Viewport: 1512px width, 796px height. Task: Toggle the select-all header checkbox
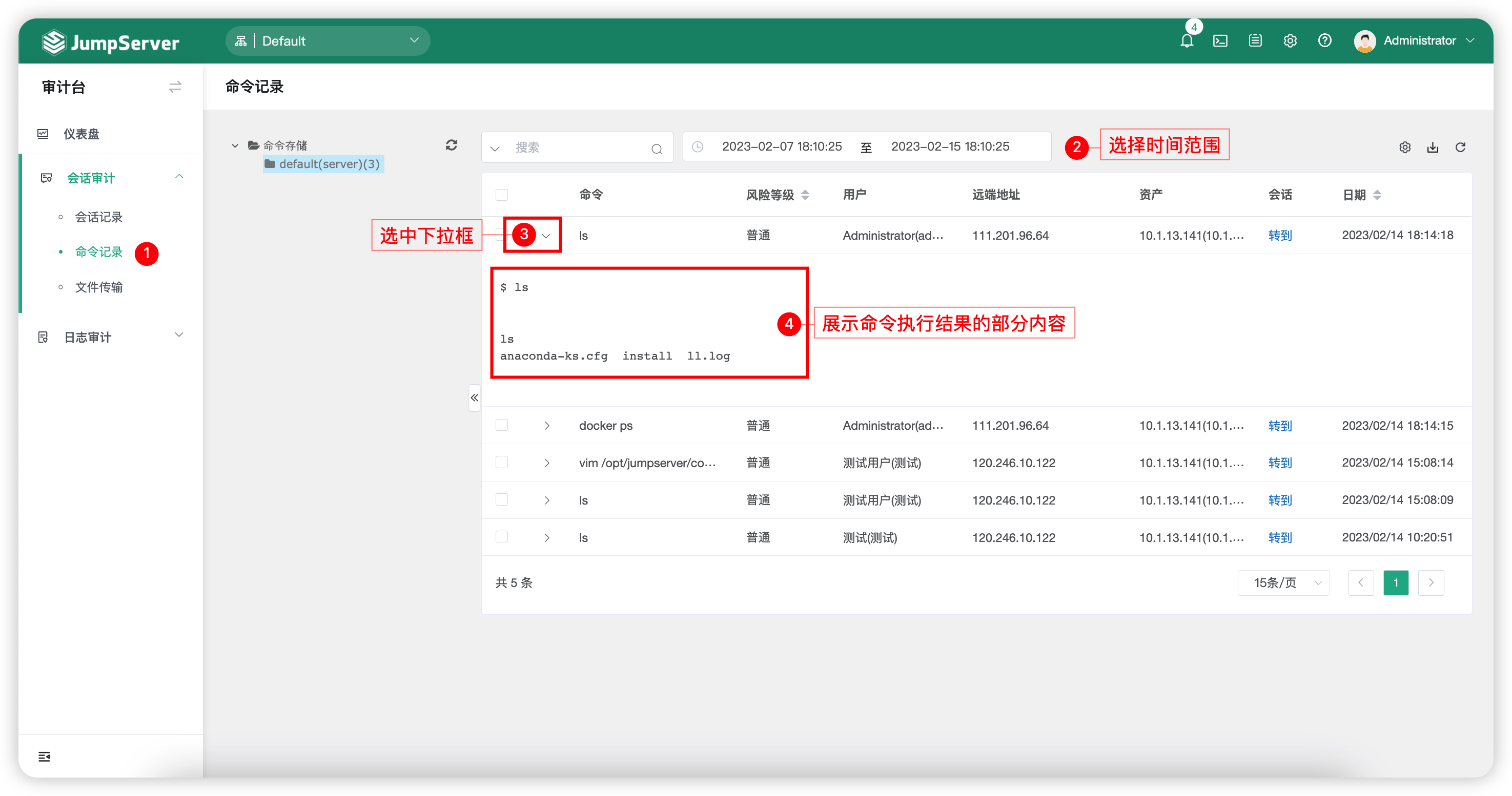coord(501,195)
